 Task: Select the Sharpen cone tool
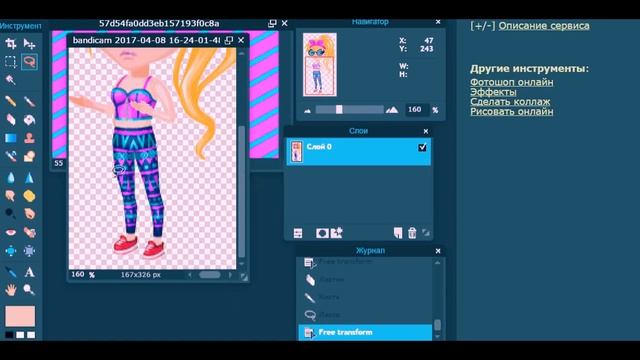pyautogui.click(x=29, y=178)
